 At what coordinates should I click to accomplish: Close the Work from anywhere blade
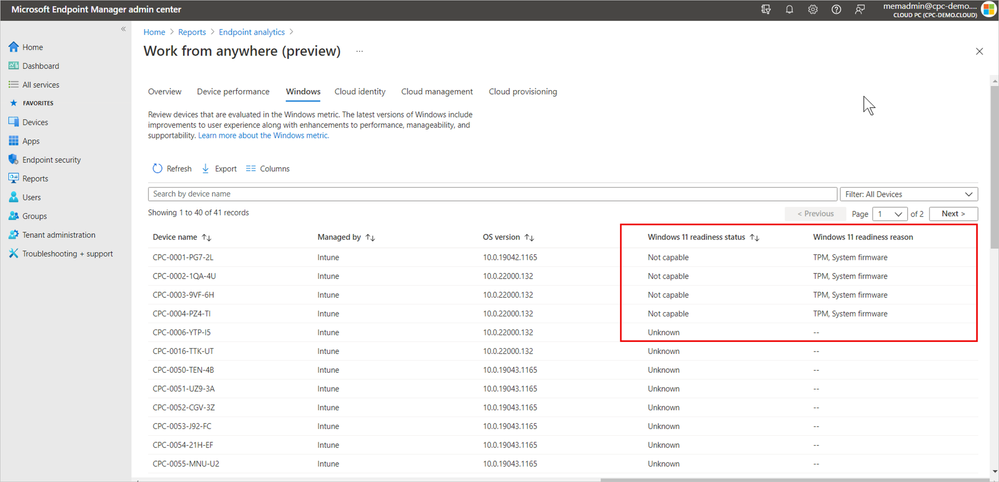point(979,52)
